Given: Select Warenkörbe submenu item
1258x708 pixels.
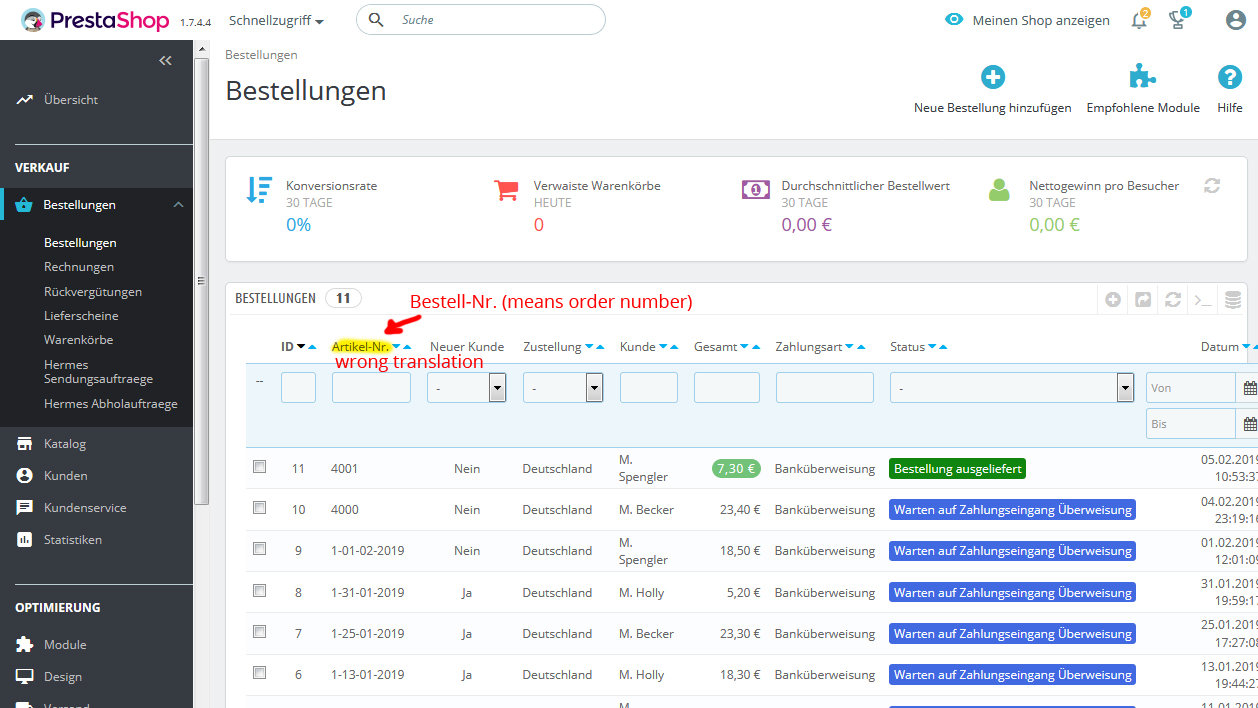Looking at the screenshot, I should tap(78, 340).
